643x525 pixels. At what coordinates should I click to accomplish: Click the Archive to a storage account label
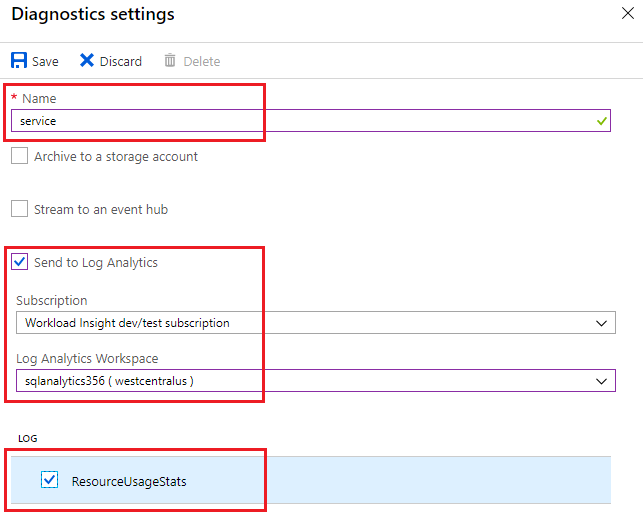pyautogui.click(x=116, y=156)
